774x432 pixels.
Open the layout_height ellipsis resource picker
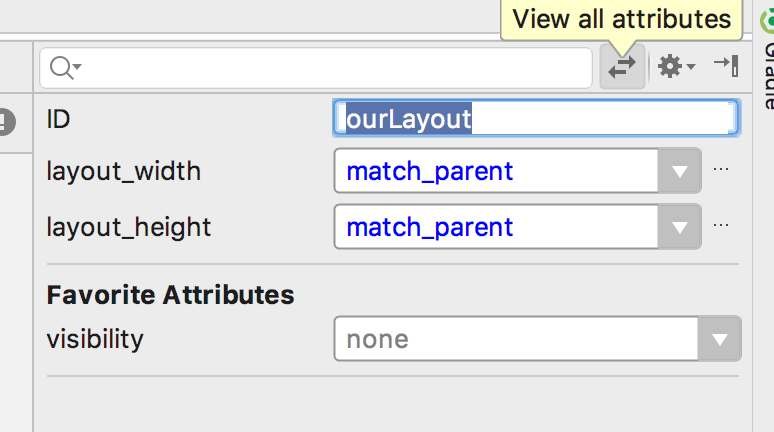point(721,225)
